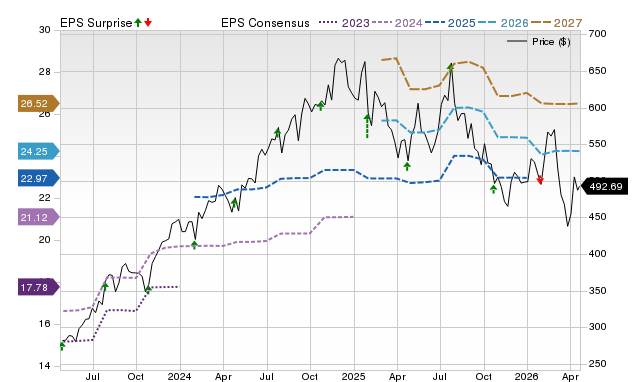This screenshot has height=382, width=640.
Task: Click the 30 label on EPS axis
Action: click(45, 30)
